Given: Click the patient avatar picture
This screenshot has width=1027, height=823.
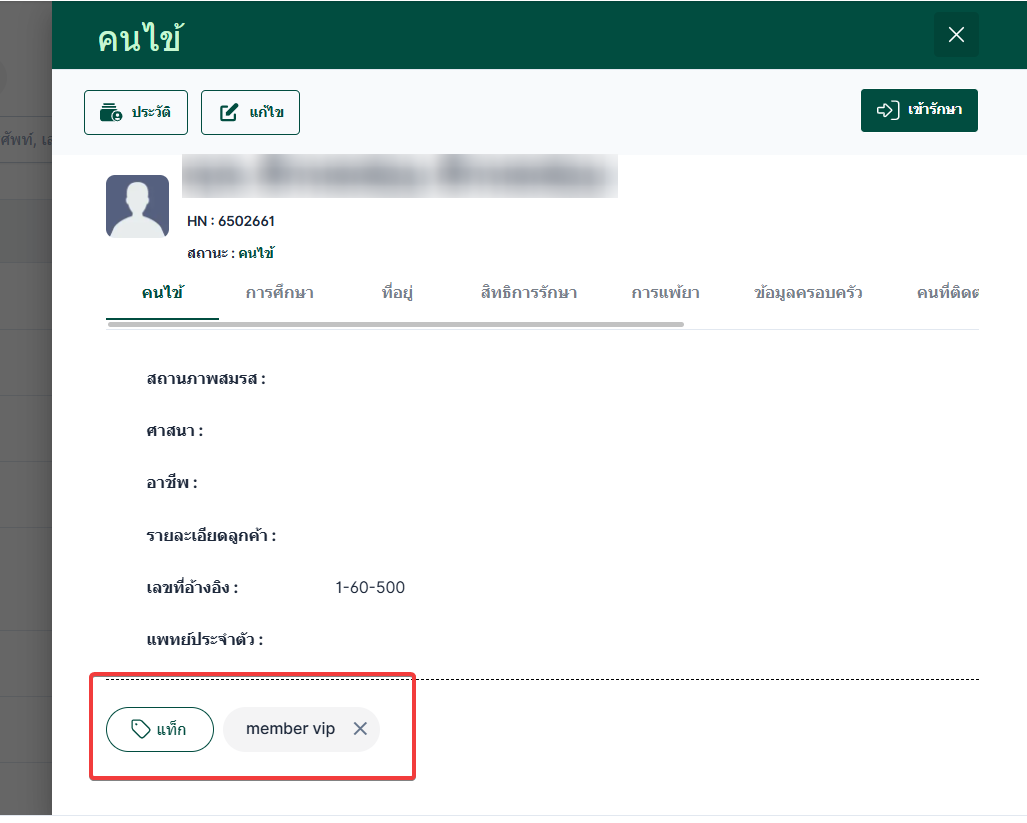Looking at the screenshot, I should [138, 206].
